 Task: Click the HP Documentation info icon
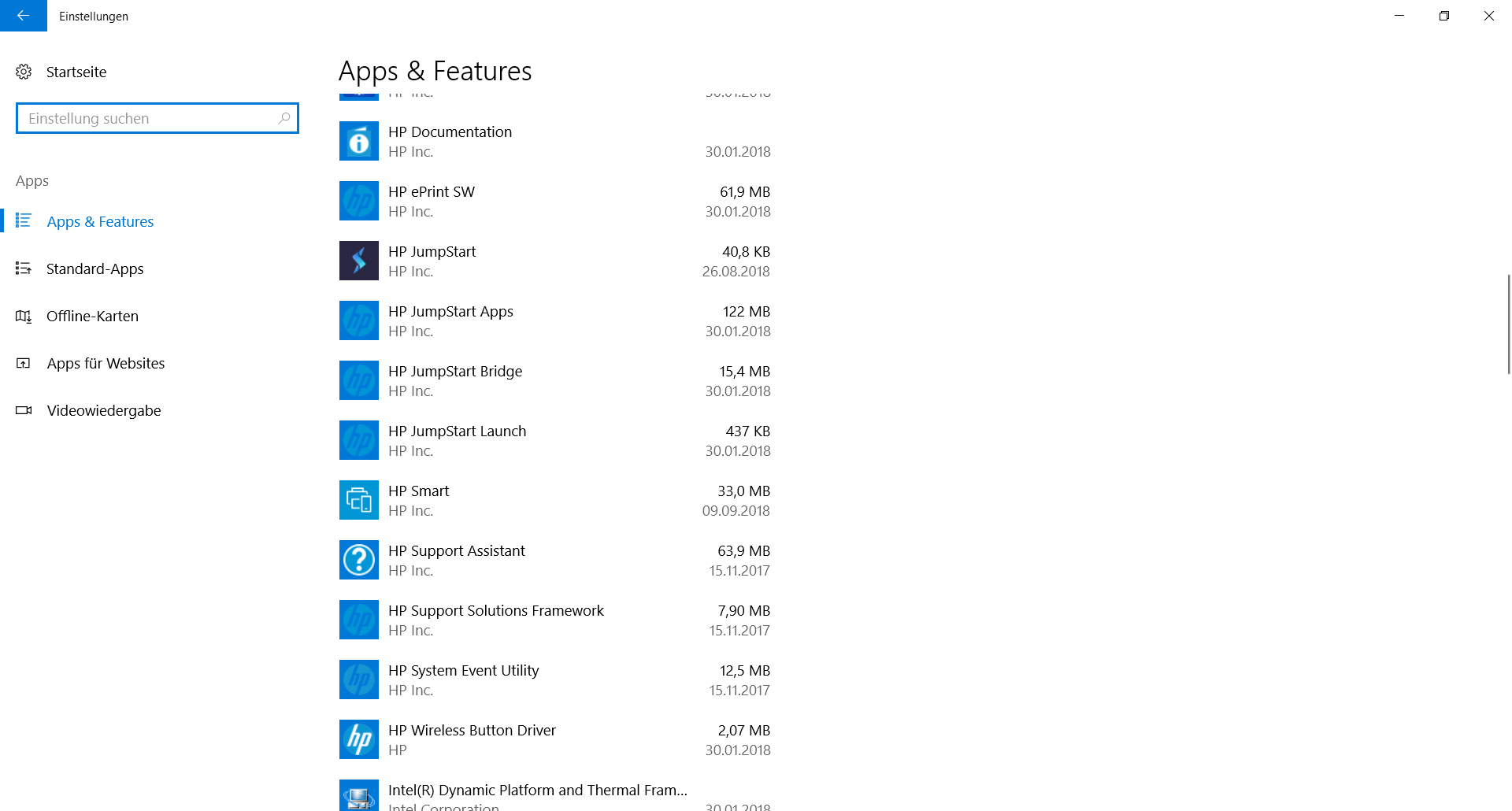pyautogui.click(x=359, y=141)
